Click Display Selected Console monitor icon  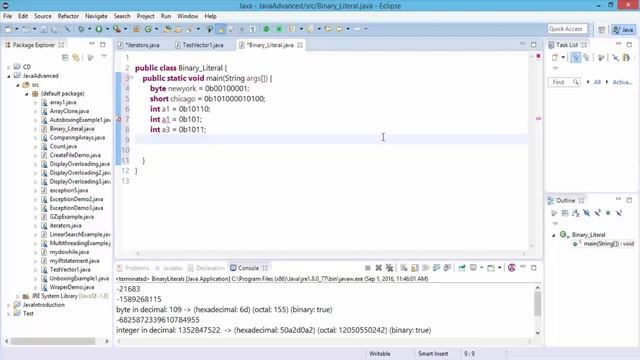pos(473,268)
